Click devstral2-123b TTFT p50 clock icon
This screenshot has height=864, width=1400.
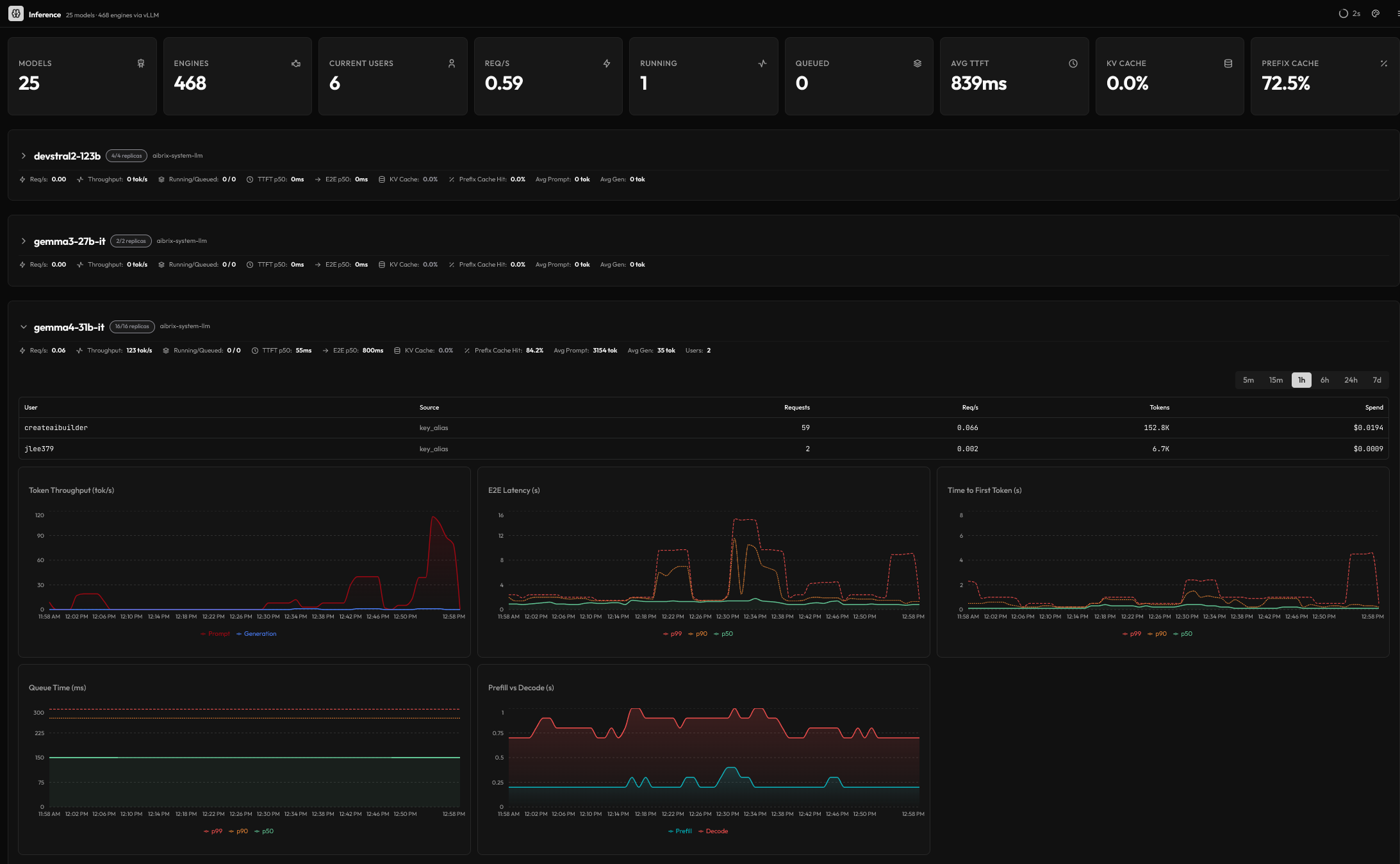click(250, 179)
